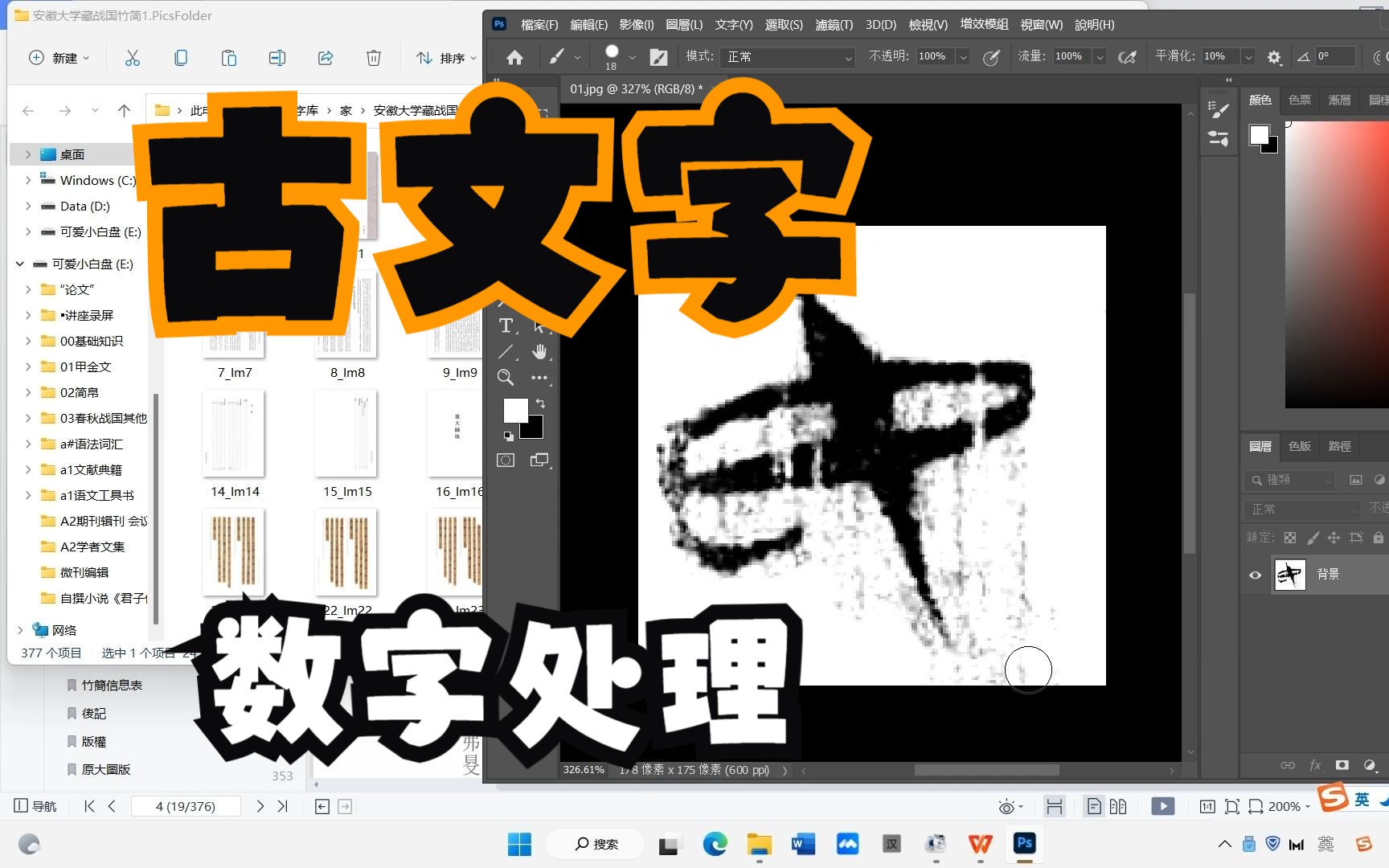Open the 種類 layer filter dropdown
The width and height of the screenshot is (1389, 868).
click(1290, 480)
